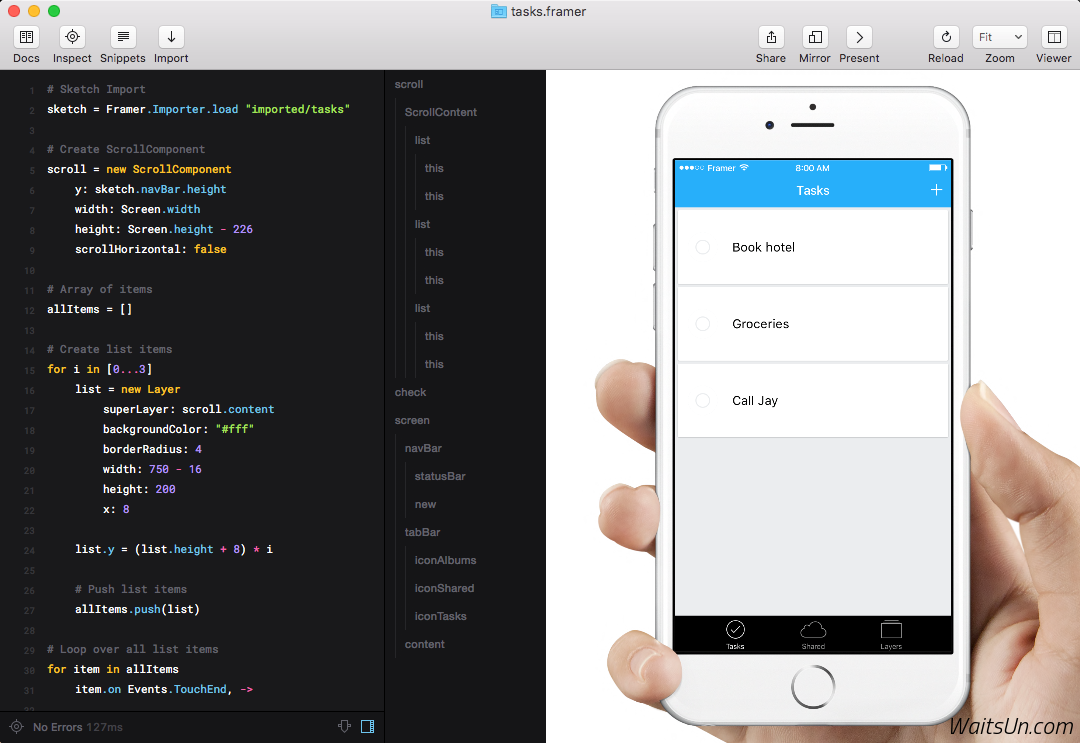Click the tabBar layer in tree
The height and width of the screenshot is (743, 1080).
pyautogui.click(x=422, y=532)
